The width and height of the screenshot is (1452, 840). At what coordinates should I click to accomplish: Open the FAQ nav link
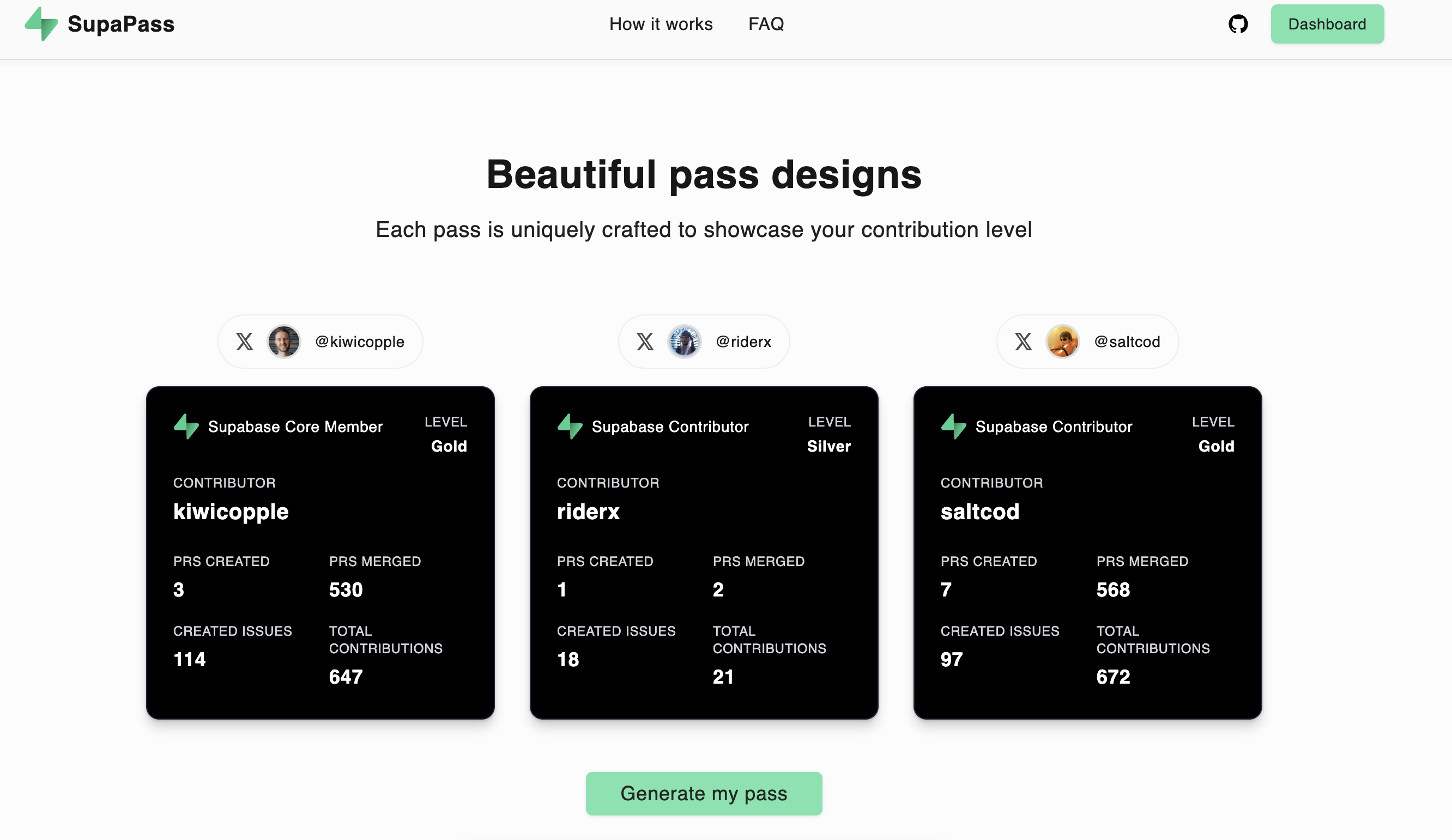coord(766,24)
